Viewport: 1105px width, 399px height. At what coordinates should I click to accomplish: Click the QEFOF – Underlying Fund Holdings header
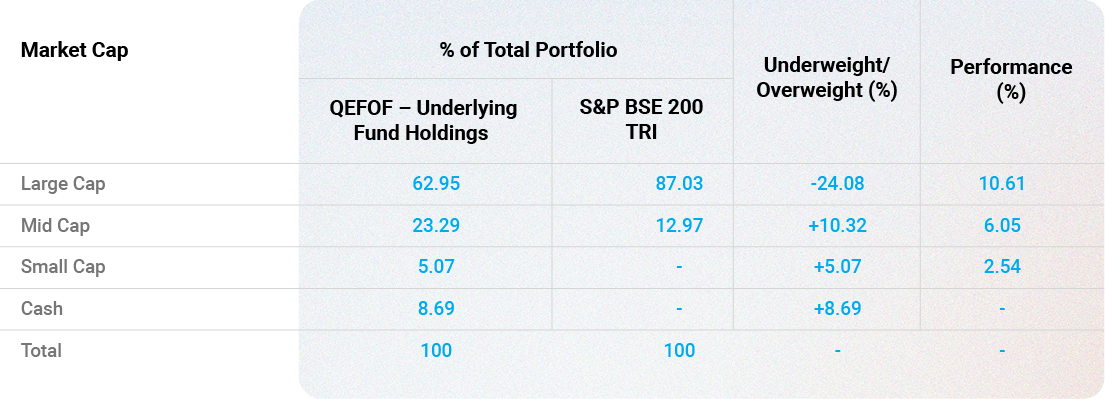(x=423, y=121)
